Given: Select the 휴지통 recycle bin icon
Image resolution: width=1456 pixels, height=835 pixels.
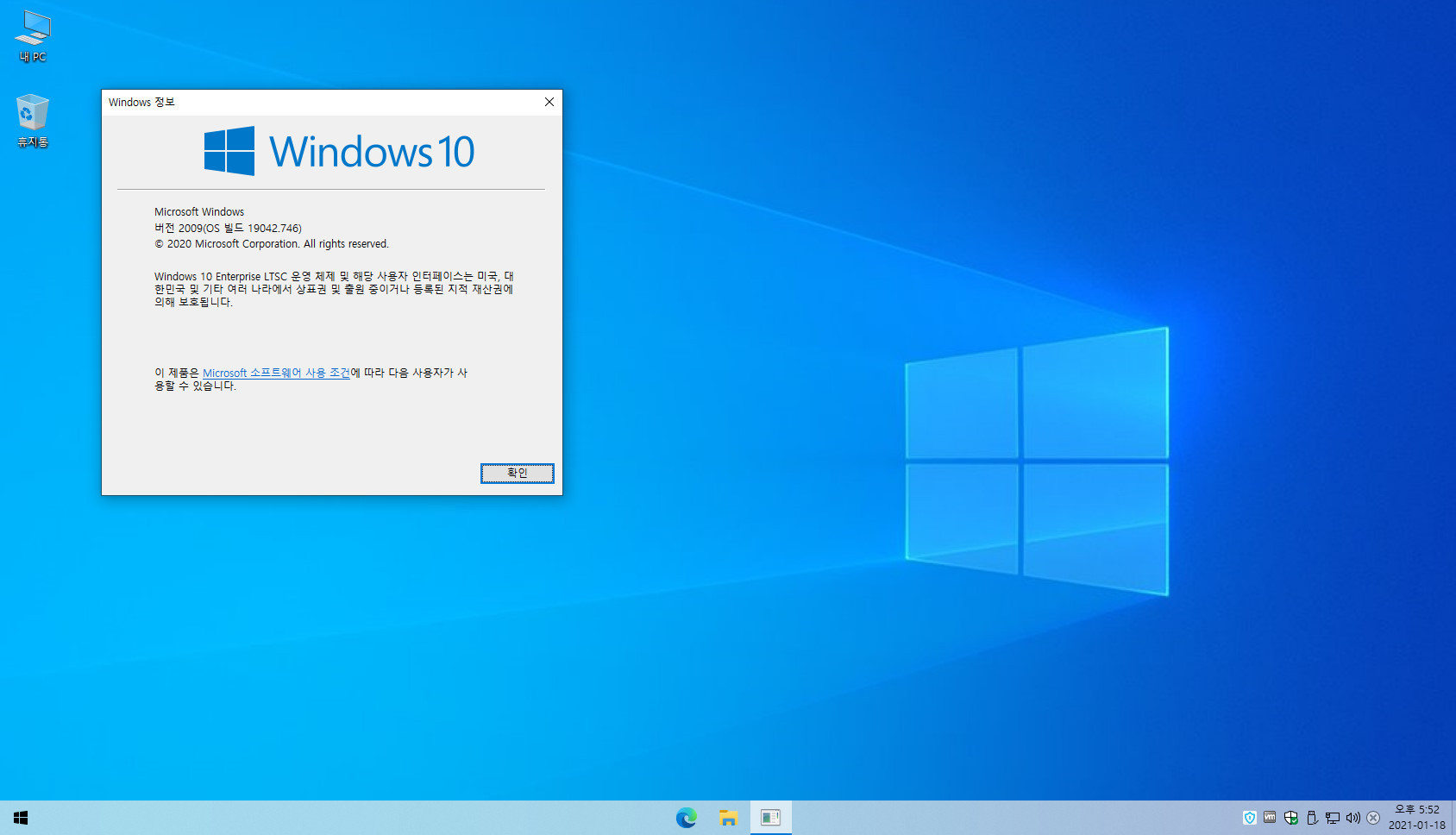Looking at the screenshot, I should pos(33,121).
